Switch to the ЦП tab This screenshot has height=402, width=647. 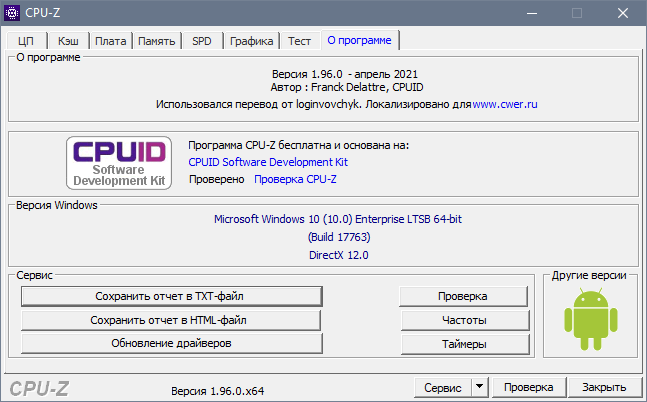coord(26,41)
